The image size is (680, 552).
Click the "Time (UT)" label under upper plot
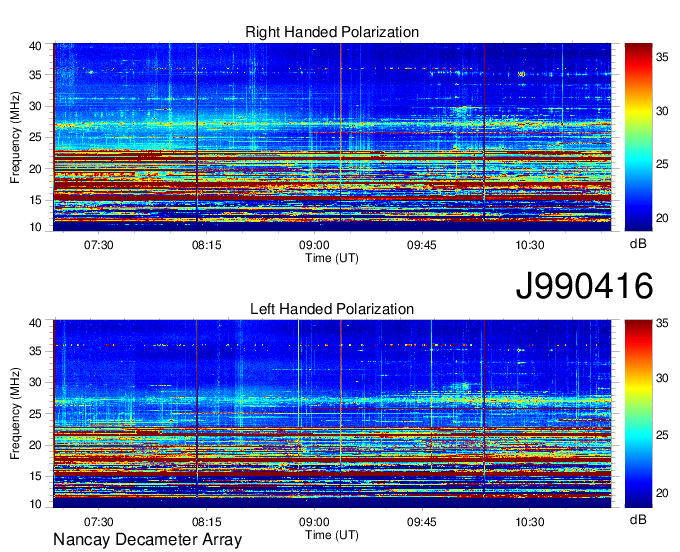332,258
